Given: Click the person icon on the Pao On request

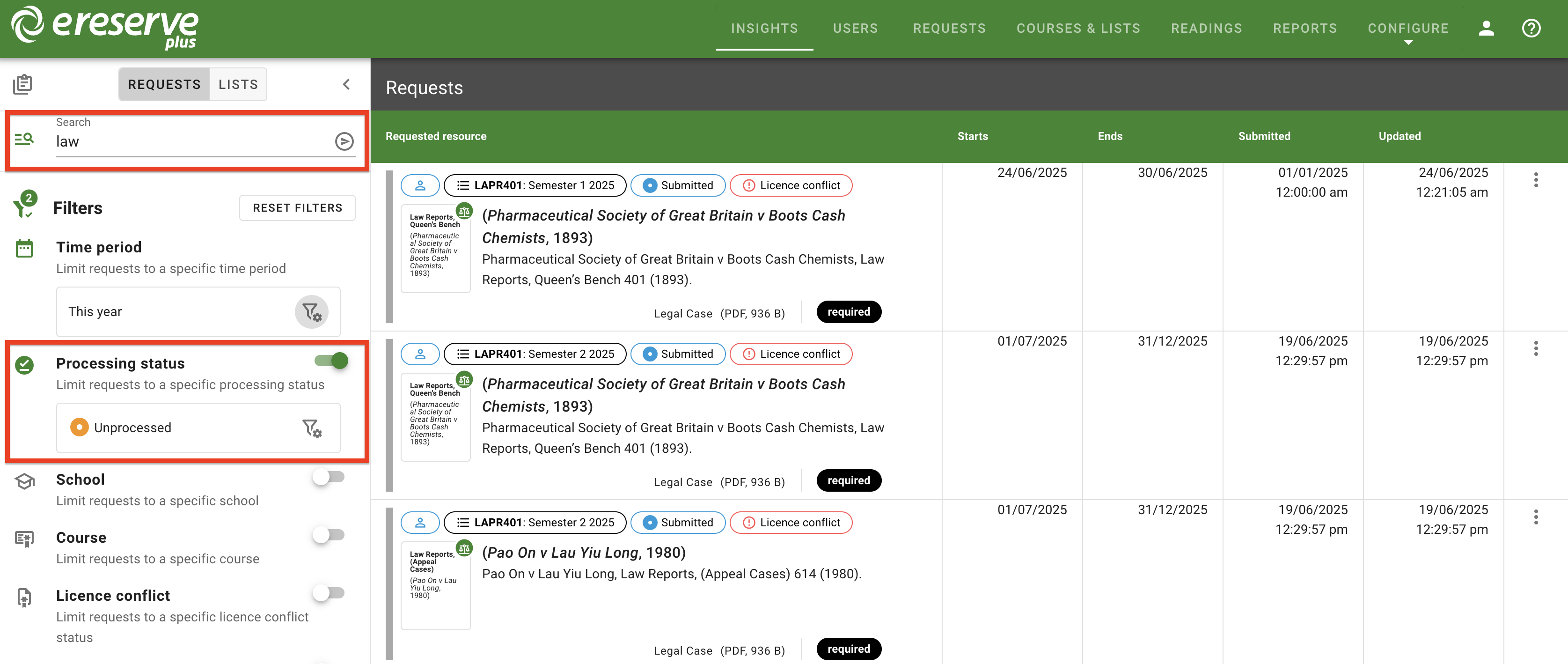Looking at the screenshot, I should coord(420,522).
